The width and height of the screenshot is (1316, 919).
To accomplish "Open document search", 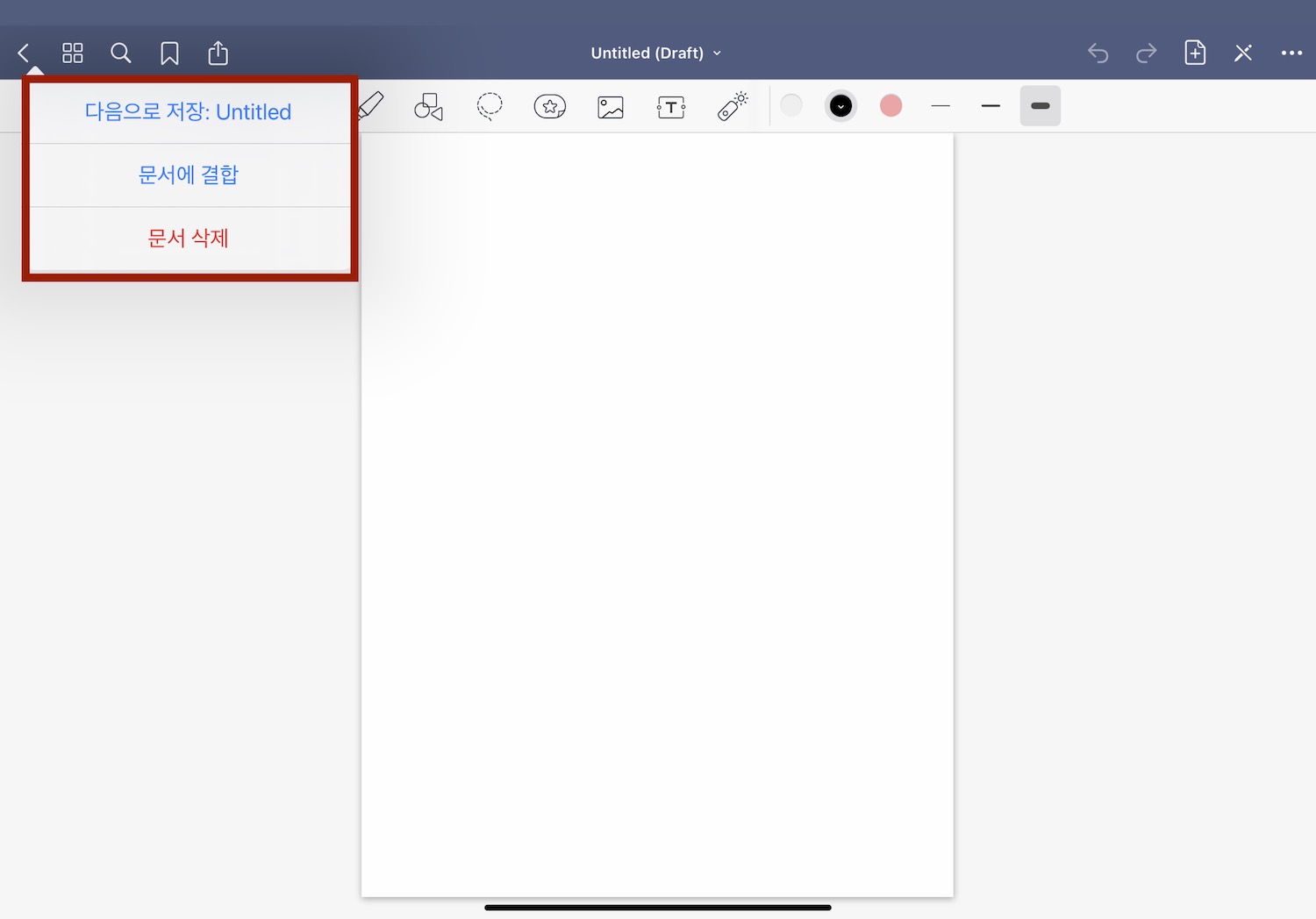I will 121,53.
